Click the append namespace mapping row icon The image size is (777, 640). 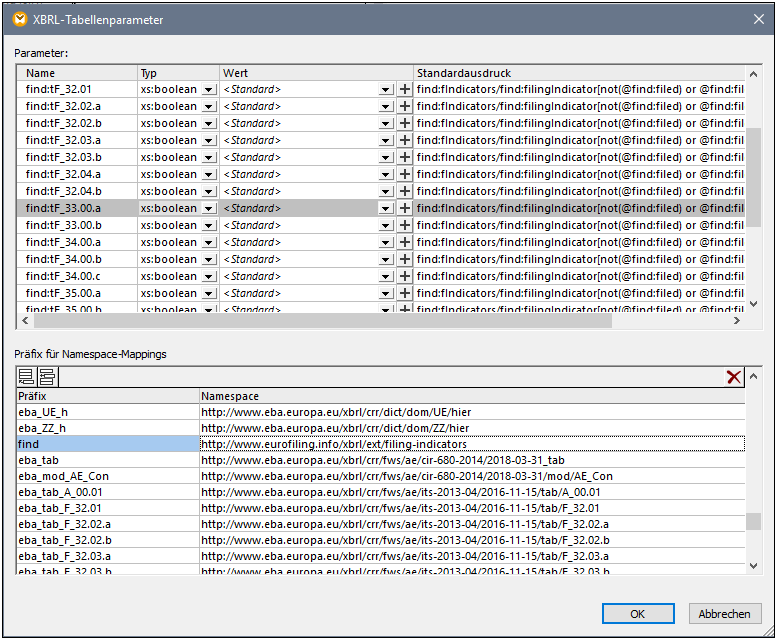point(27,377)
